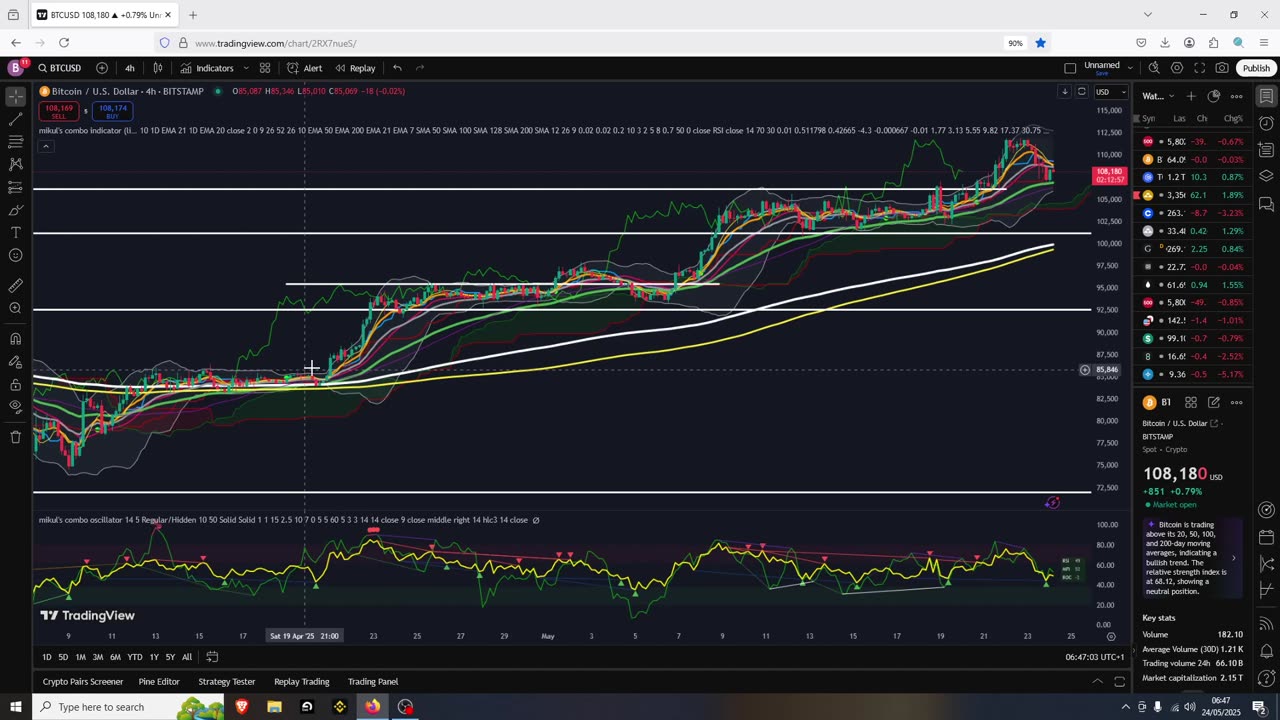1280x720 pixels.
Task: Click the red SELL 108,169 button
Action: [59, 111]
